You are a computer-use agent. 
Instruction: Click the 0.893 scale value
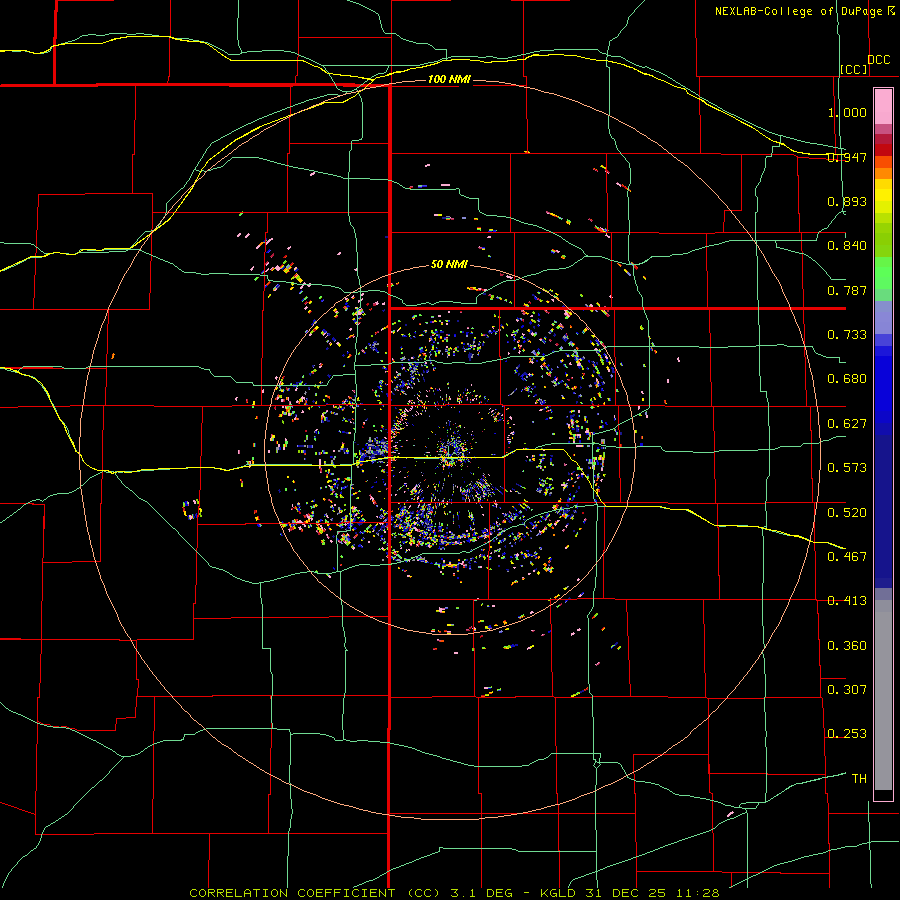pyautogui.click(x=847, y=201)
